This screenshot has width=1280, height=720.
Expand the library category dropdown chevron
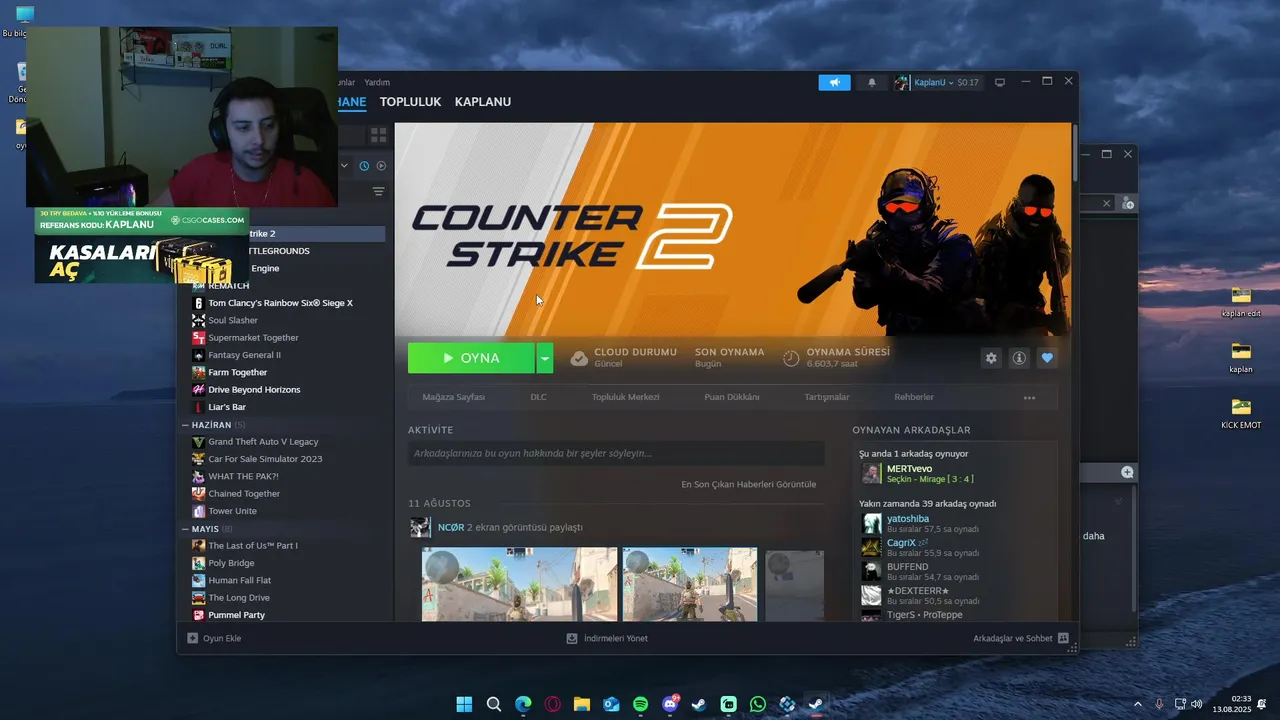pyautogui.click(x=345, y=166)
